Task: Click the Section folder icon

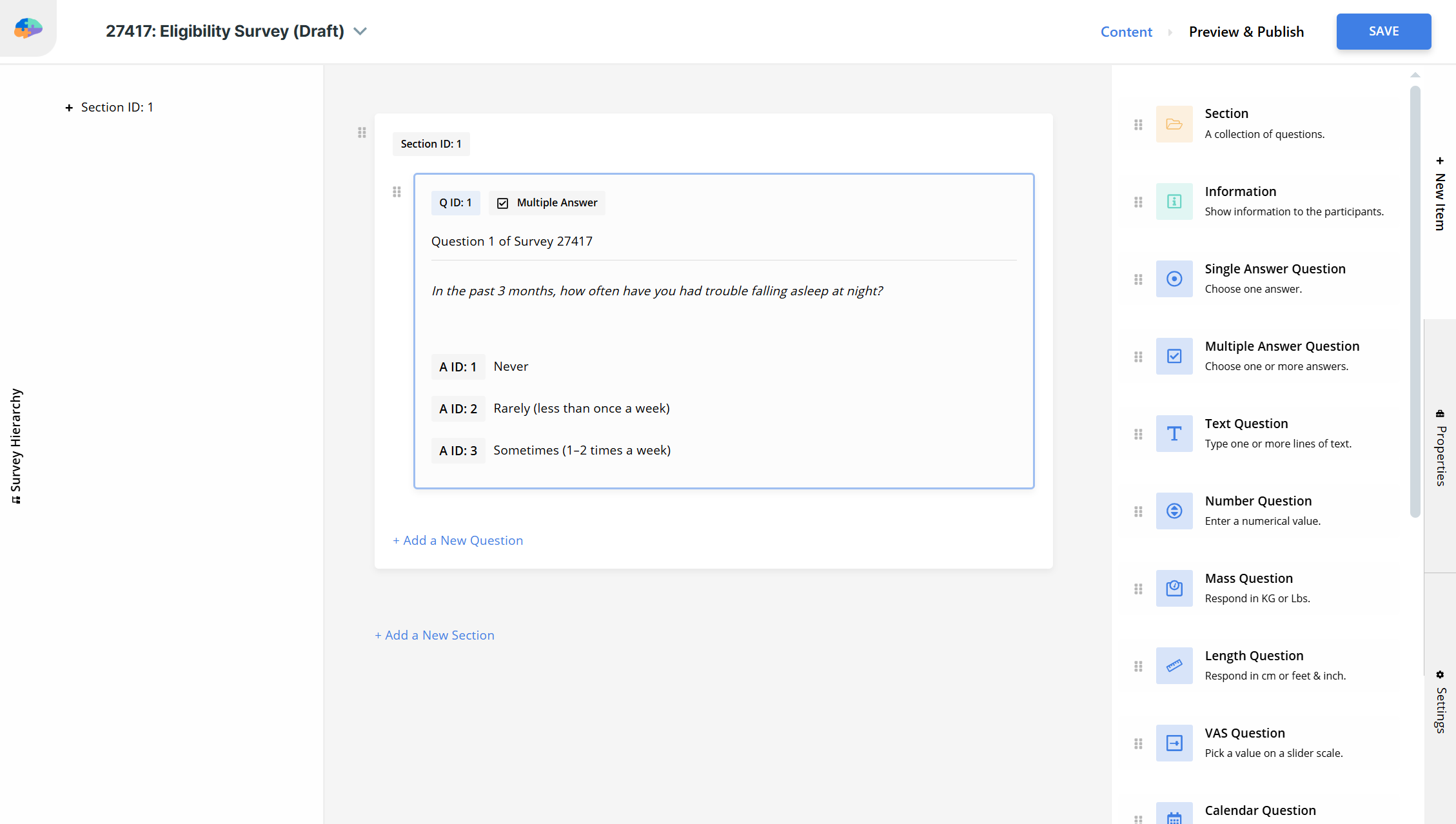Action: (x=1174, y=124)
